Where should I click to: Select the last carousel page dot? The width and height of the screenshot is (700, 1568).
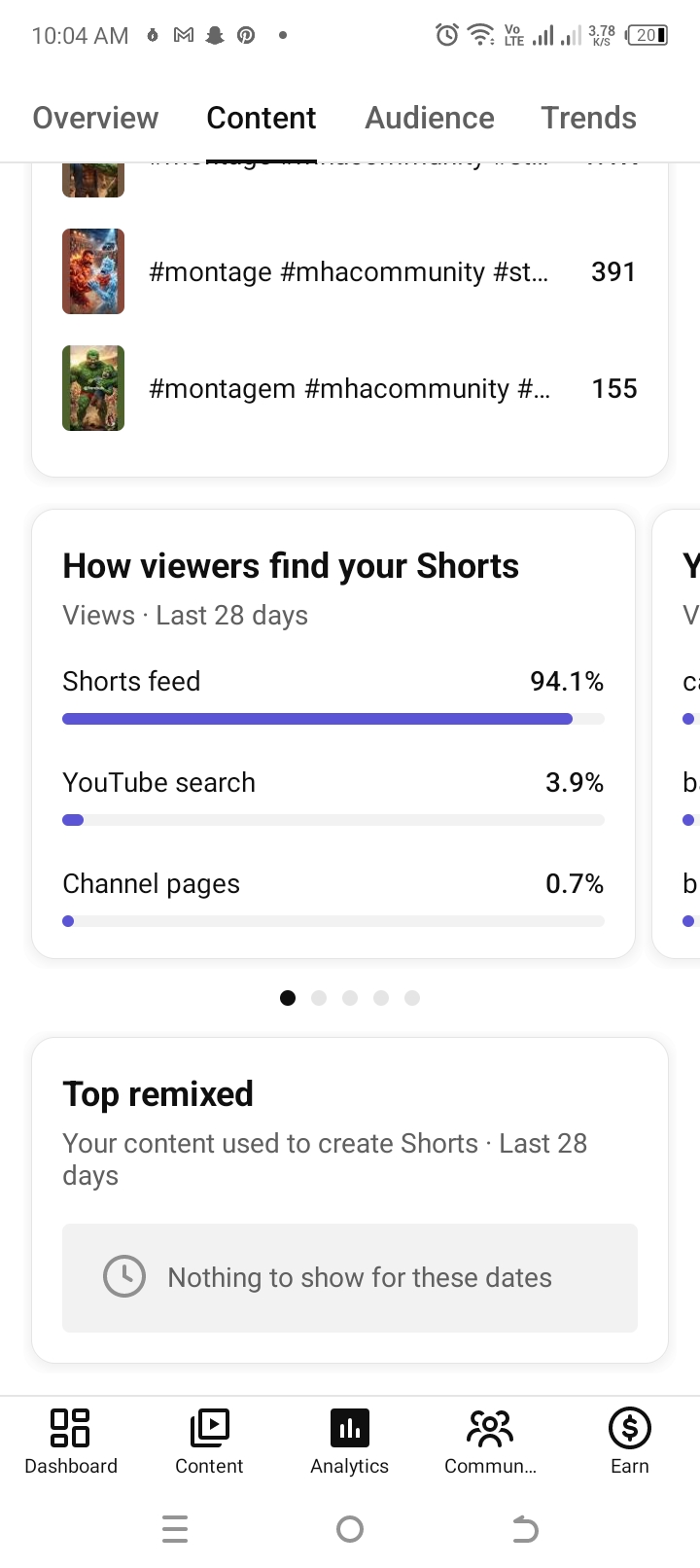click(412, 997)
